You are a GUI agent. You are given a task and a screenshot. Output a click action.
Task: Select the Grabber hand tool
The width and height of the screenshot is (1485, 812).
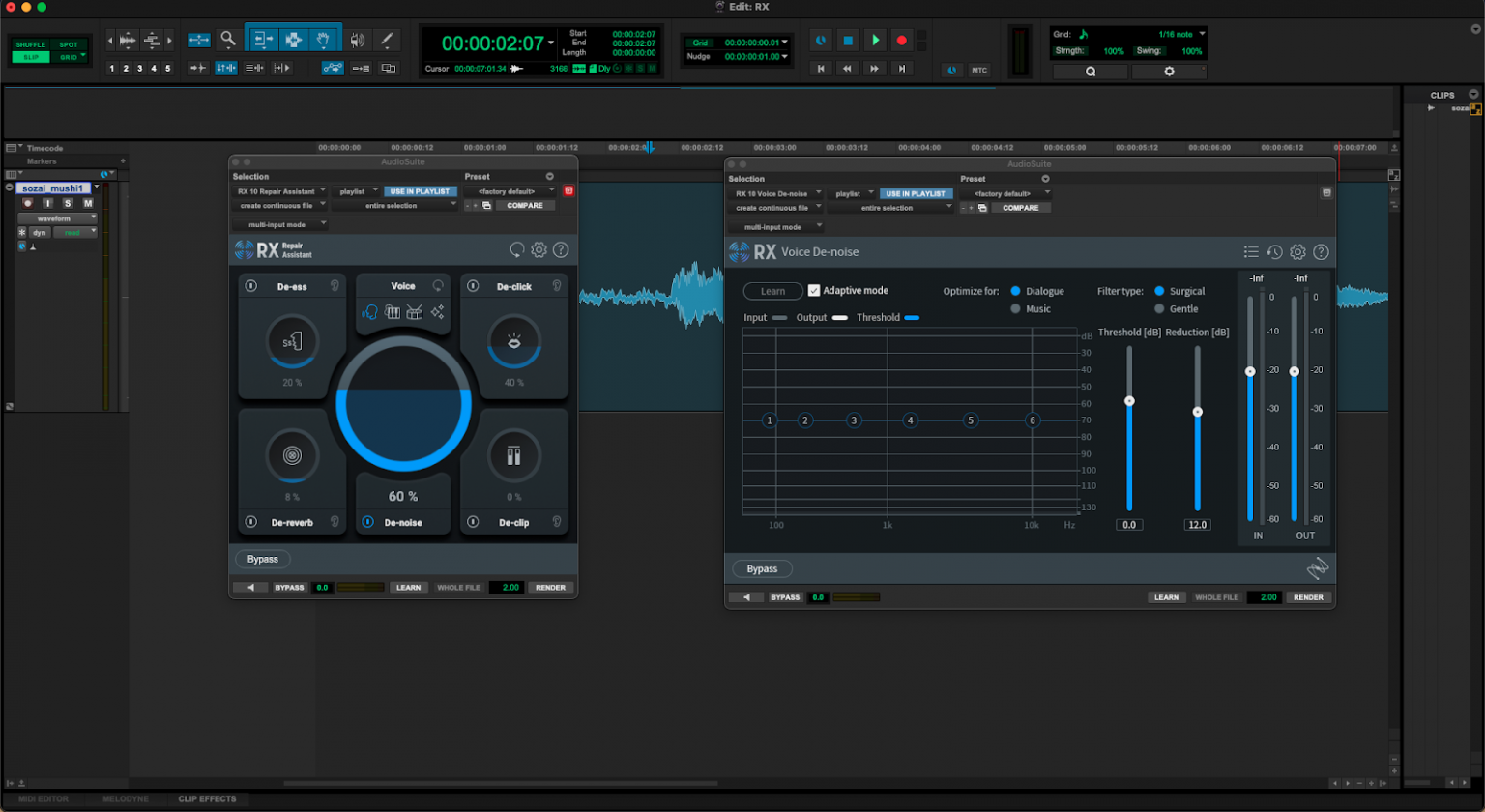(x=322, y=40)
